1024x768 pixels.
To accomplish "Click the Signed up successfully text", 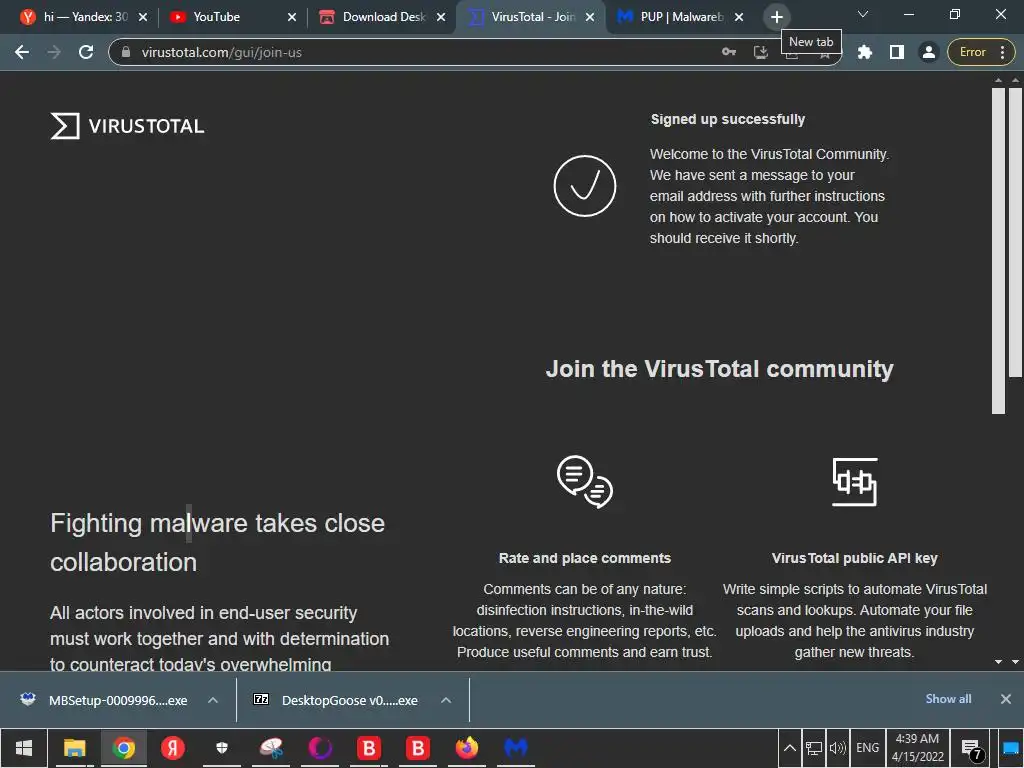I will 728,120.
